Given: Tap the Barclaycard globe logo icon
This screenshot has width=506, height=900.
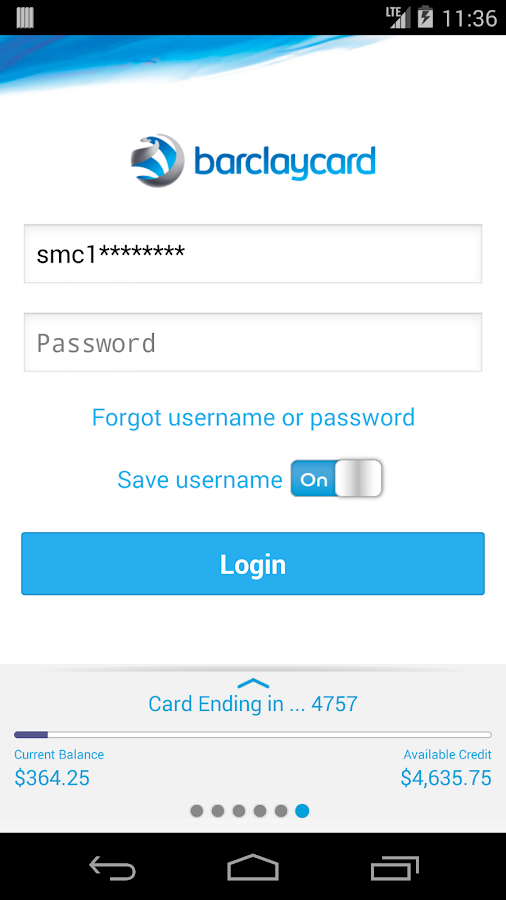Looking at the screenshot, I should 158,160.
